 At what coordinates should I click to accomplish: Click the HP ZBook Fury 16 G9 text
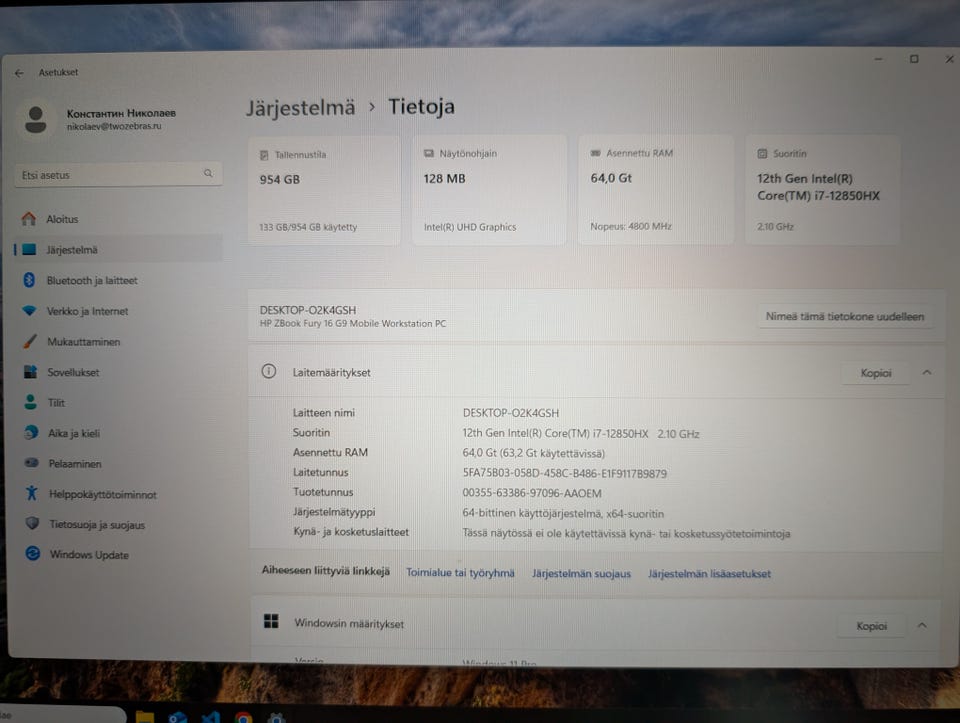tap(353, 323)
